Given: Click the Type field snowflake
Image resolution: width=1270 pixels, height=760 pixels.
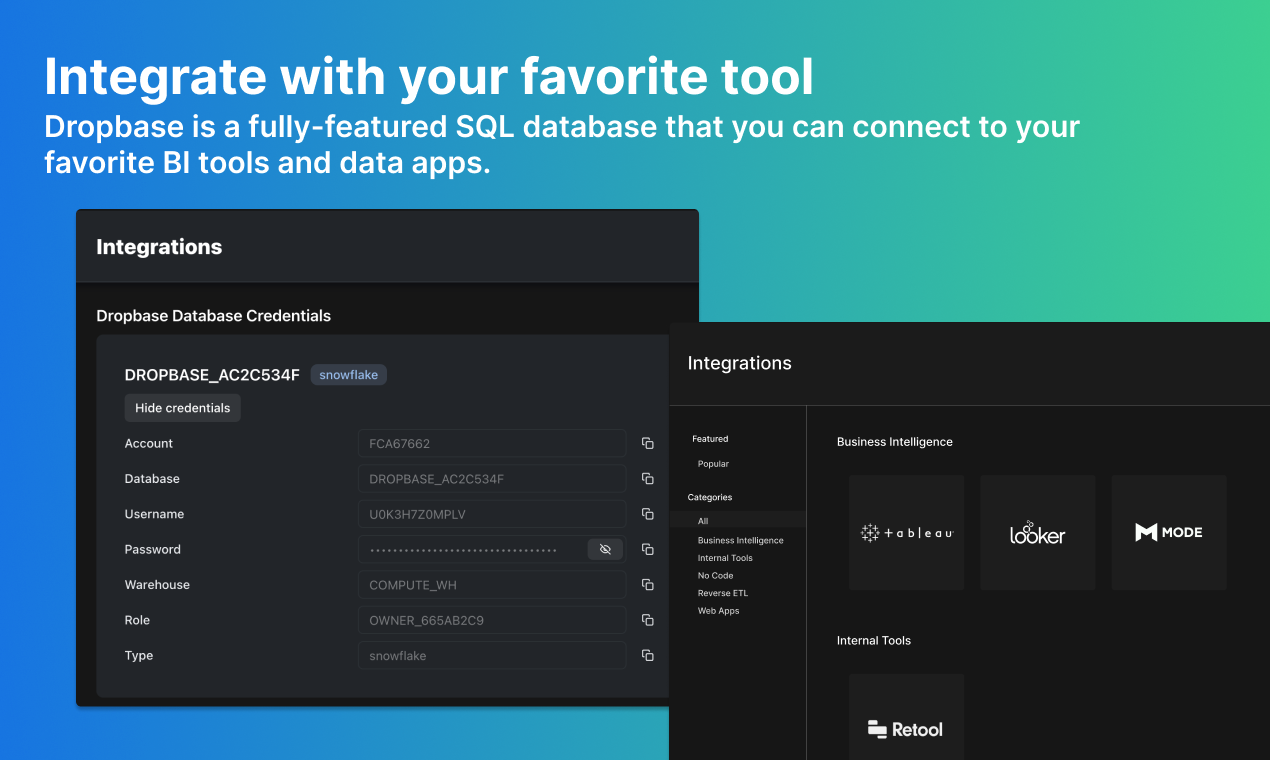Looking at the screenshot, I should pyautogui.click(x=492, y=655).
